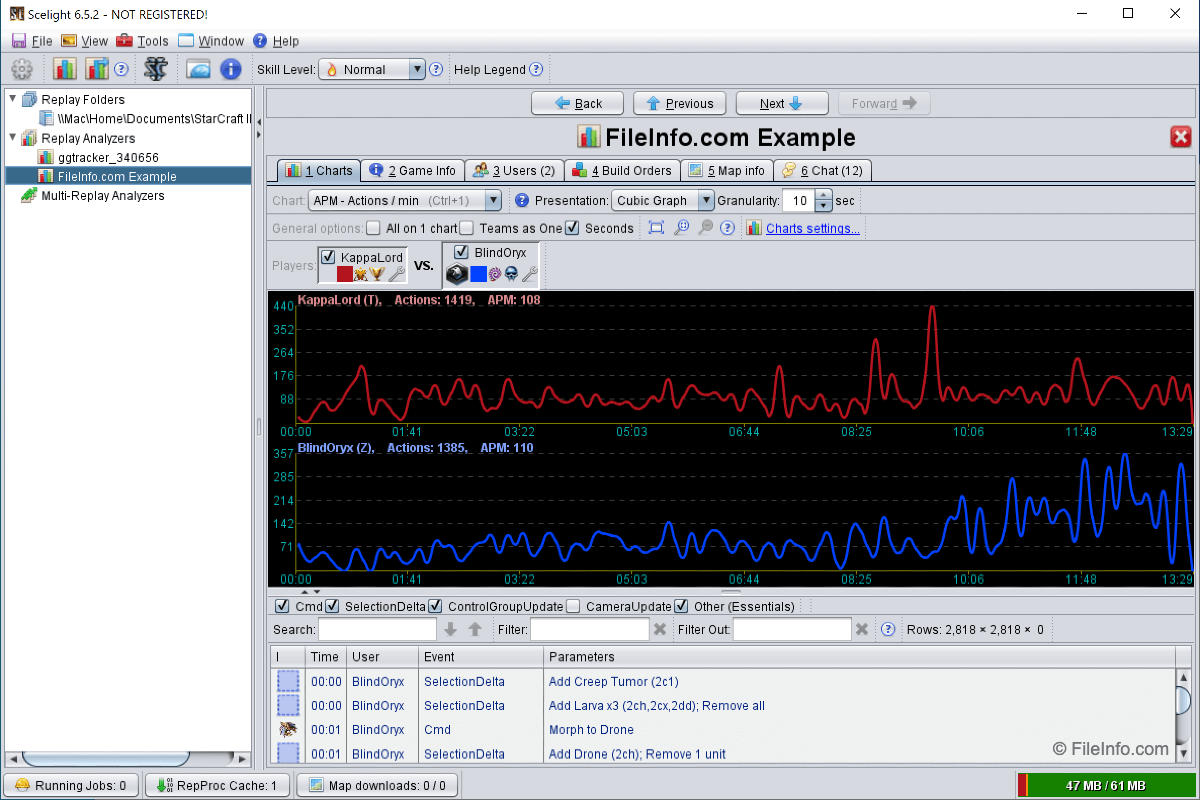The width and height of the screenshot is (1200, 800).
Task: Click the help icon next to Help Legend
Action: click(x=536, y=69)
